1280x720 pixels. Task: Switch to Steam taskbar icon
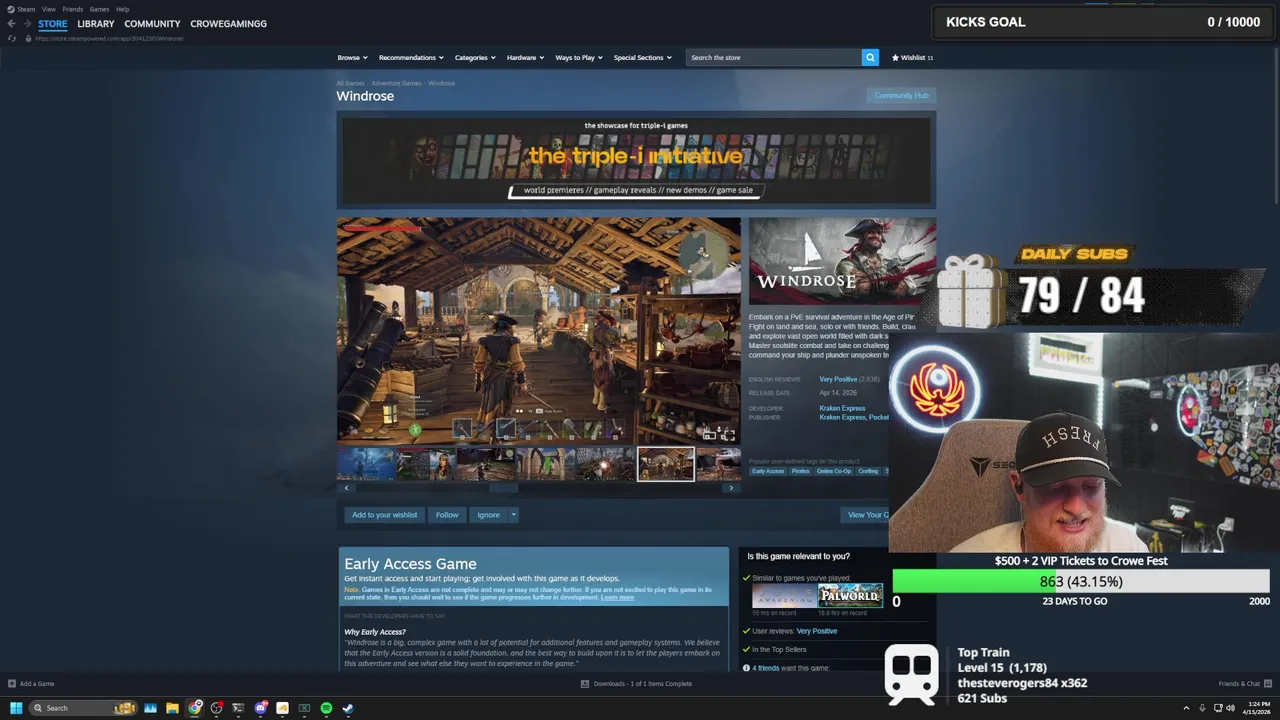pyautogui.click(x=348, y=708)
